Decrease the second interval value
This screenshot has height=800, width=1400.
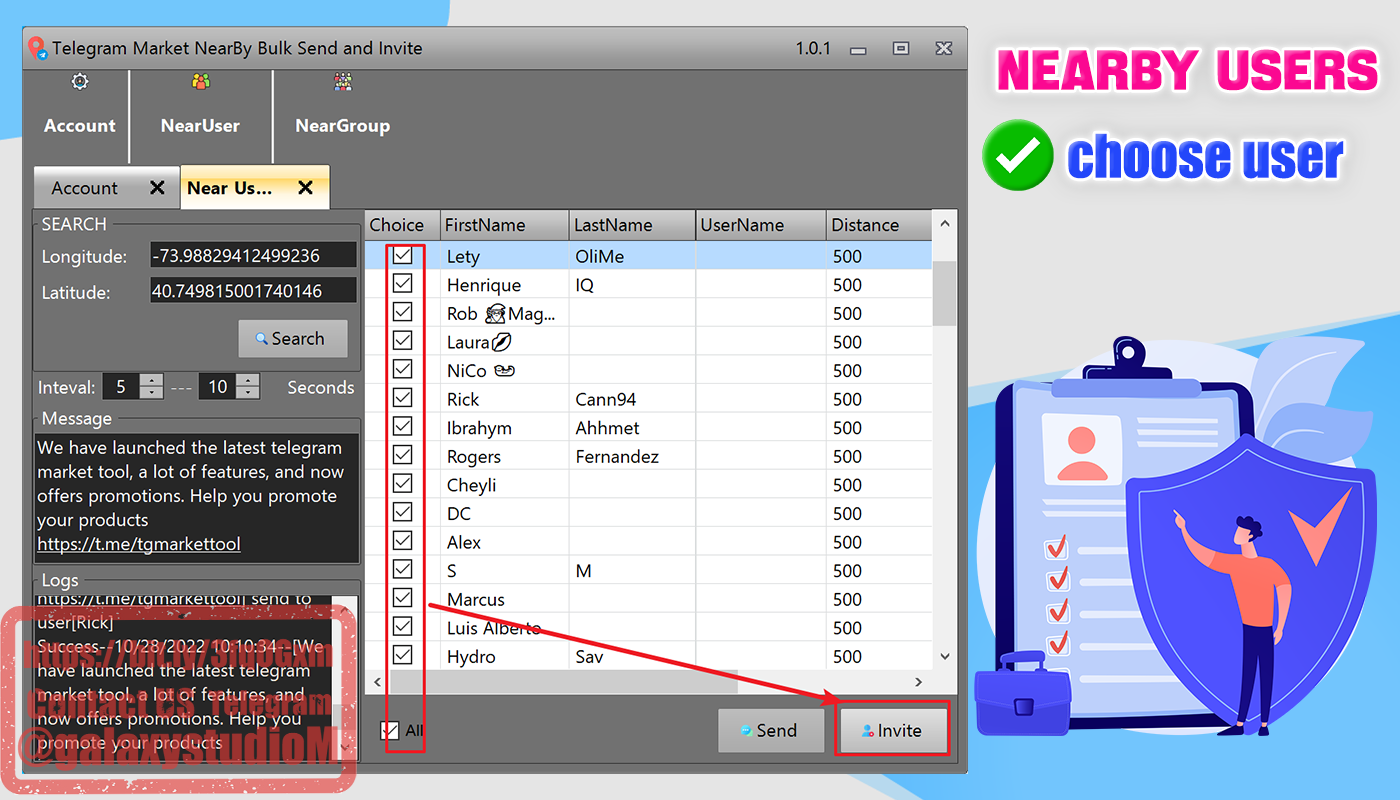248,393
